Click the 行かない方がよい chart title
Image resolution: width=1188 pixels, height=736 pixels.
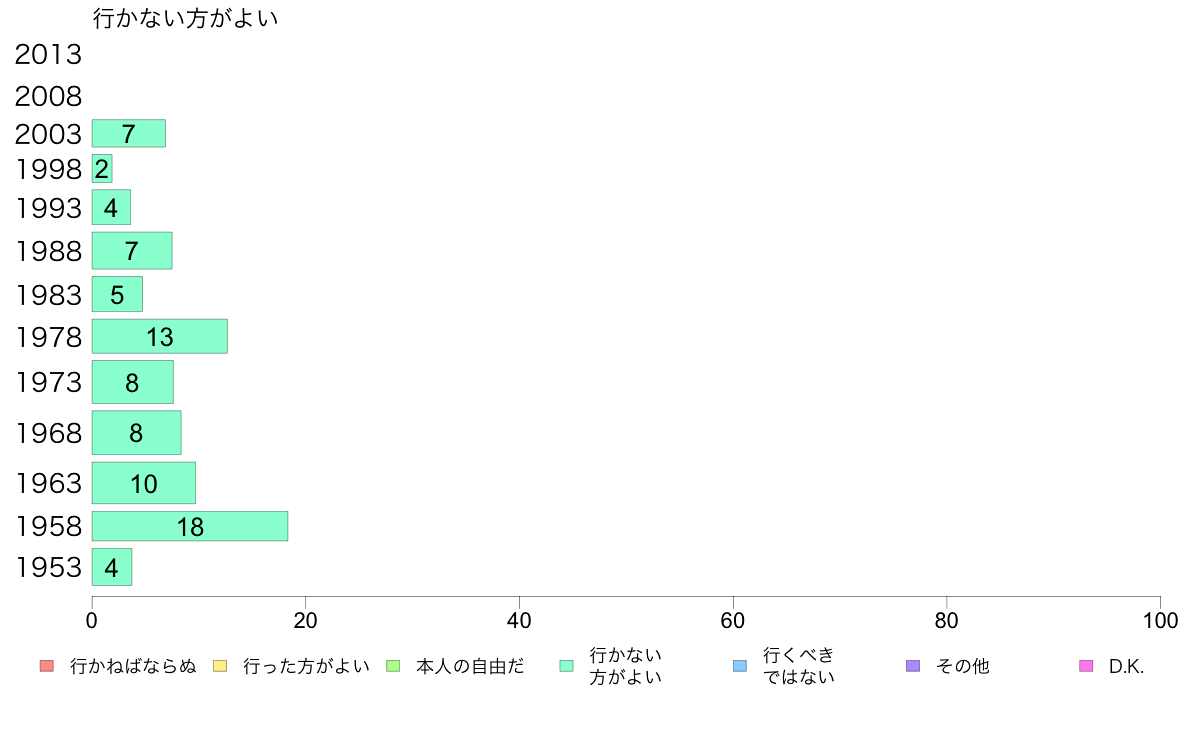[x=186, y=18]
